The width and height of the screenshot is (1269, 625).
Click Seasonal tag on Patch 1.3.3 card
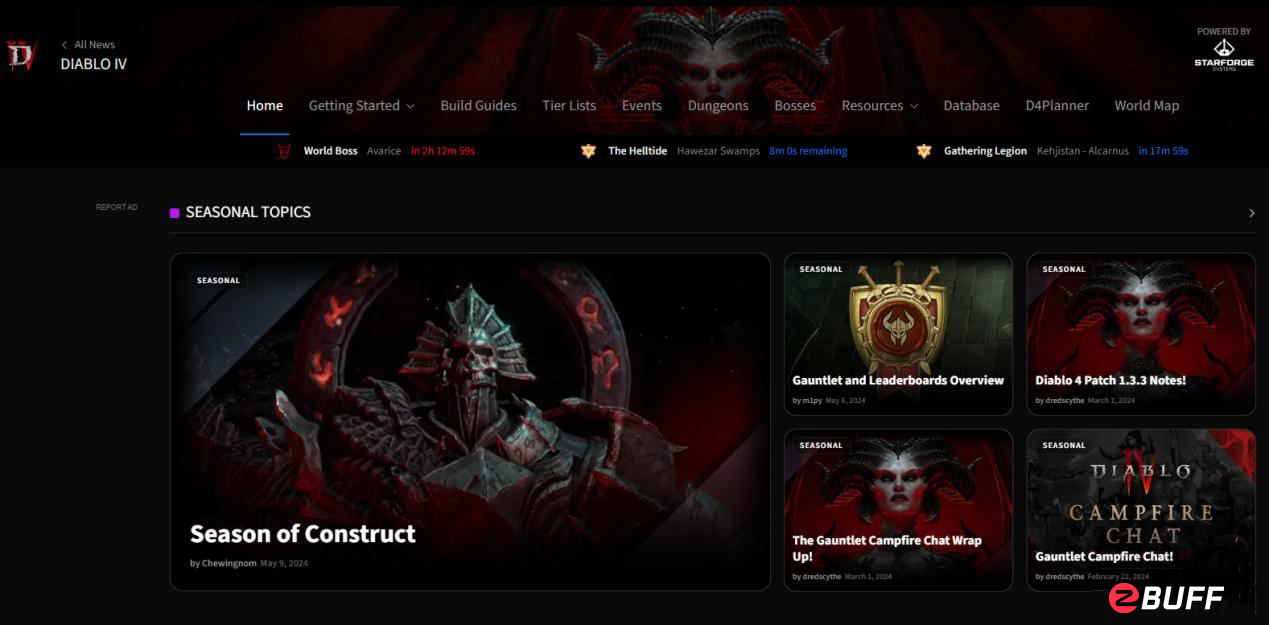pyautogui.click(x=1064, y=269)
